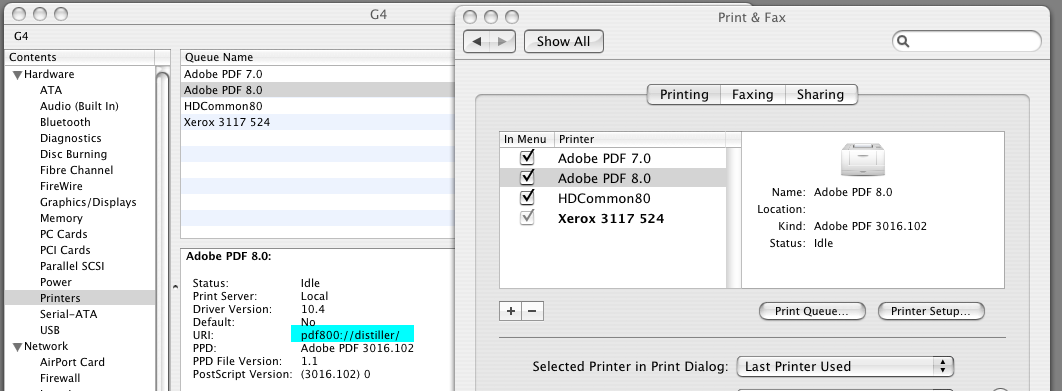The height and width of the screenshot is (391, 1062).
Task: Select Graphics/Displays in Contents
Action: (x=88, y=202)
